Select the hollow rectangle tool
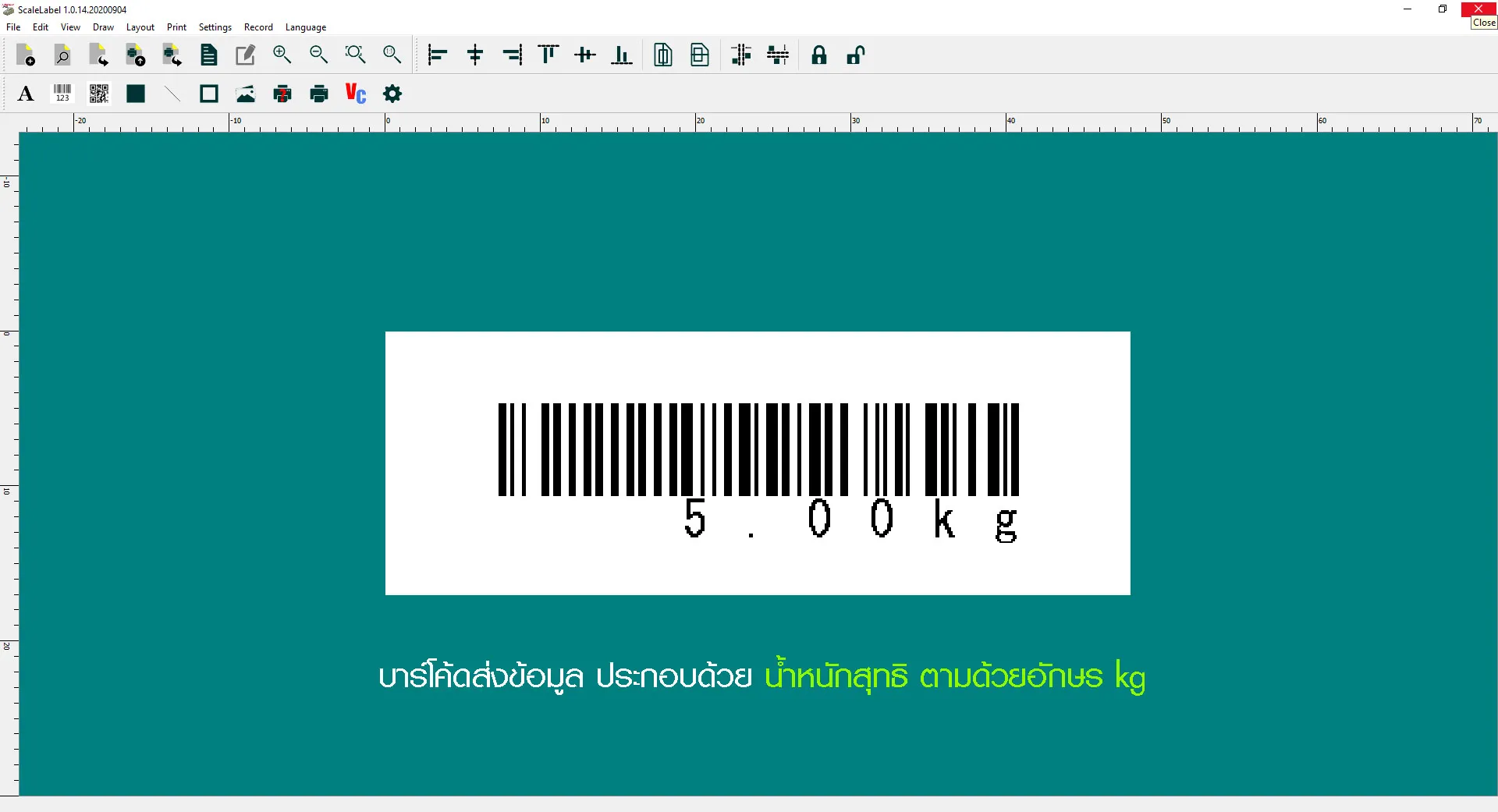The width and height of the screenshot is (1498, 812). point(209,94)
